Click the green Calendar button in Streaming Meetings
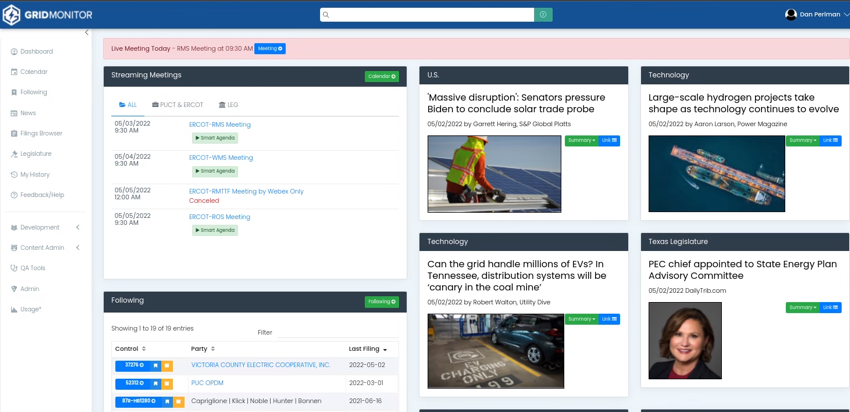850x412 pixels. point(382,76)
